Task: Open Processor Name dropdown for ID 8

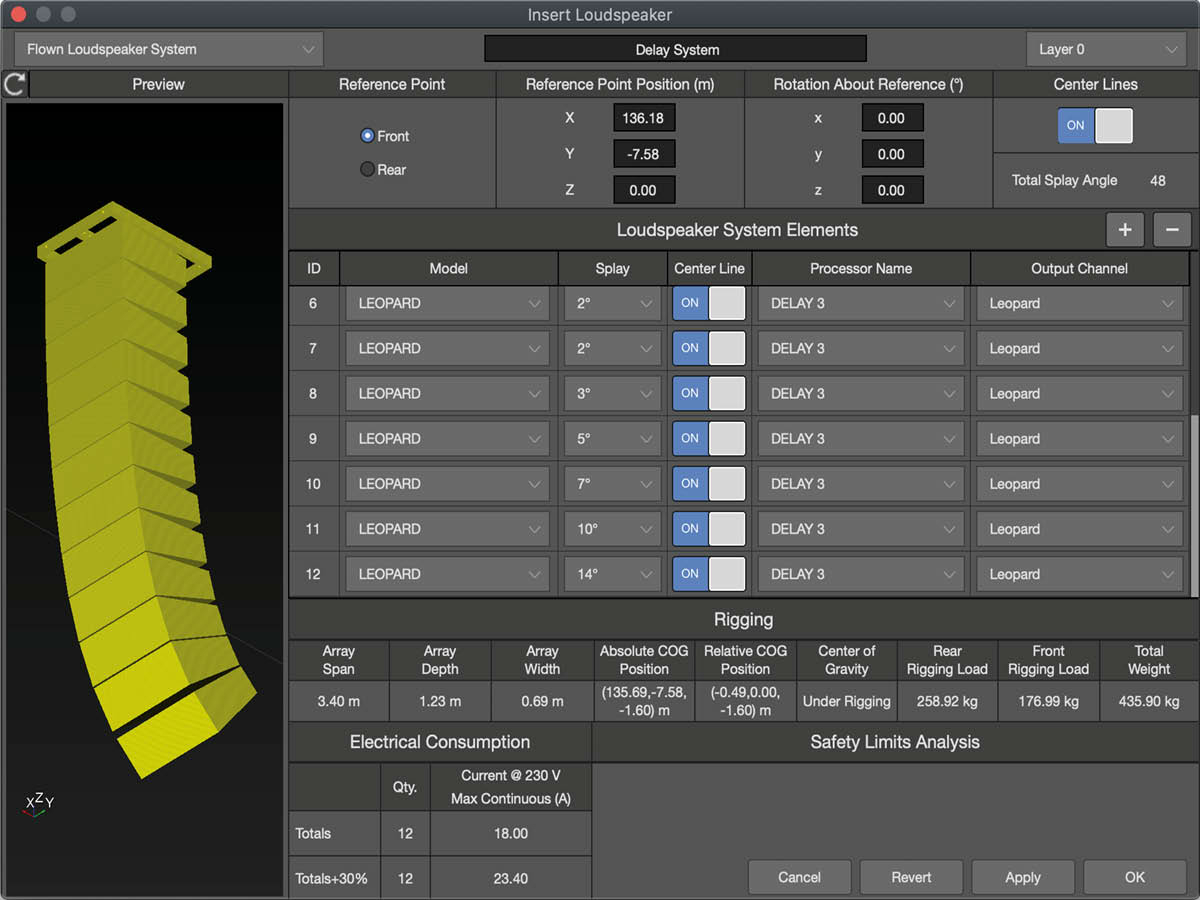Action: pos(861,394)
